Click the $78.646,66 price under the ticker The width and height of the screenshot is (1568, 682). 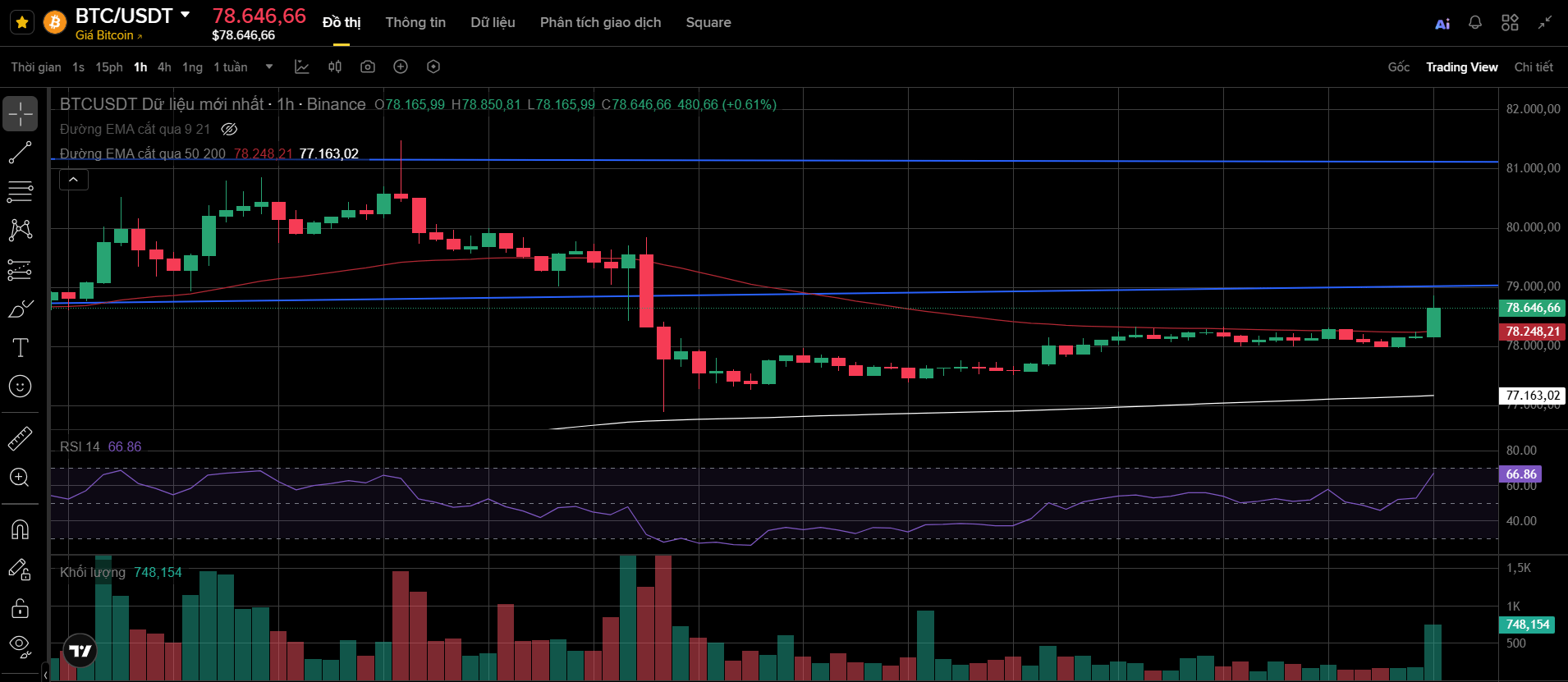243,35
